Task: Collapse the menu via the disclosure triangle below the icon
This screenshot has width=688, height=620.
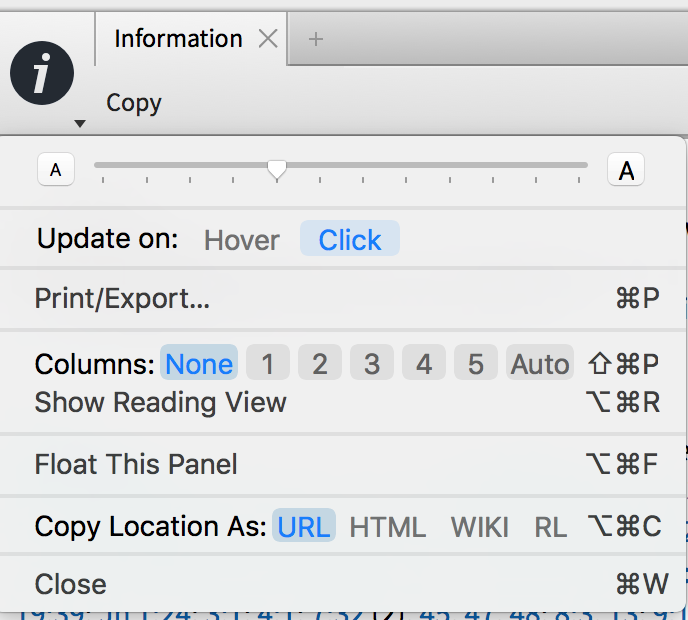Action: [79, 124]
